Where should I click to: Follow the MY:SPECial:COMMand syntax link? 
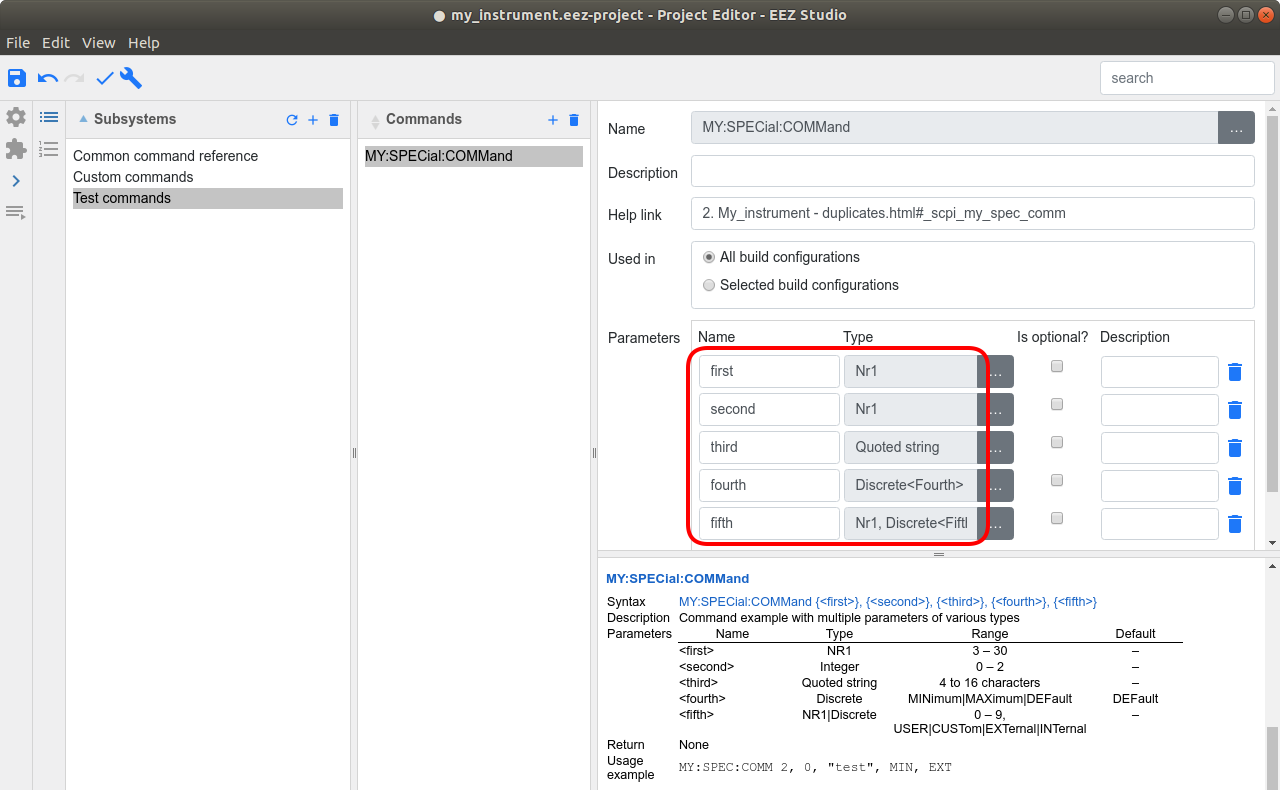[x=746, y=601]
